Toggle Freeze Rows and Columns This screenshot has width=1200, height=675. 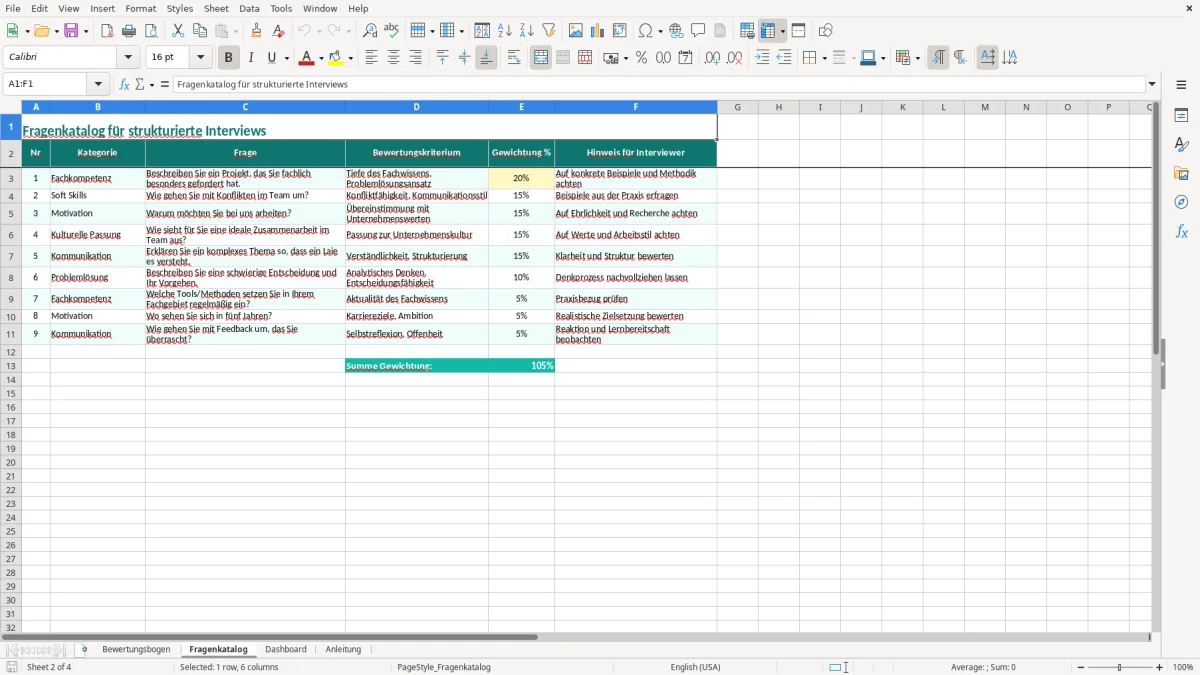(768, 31)
